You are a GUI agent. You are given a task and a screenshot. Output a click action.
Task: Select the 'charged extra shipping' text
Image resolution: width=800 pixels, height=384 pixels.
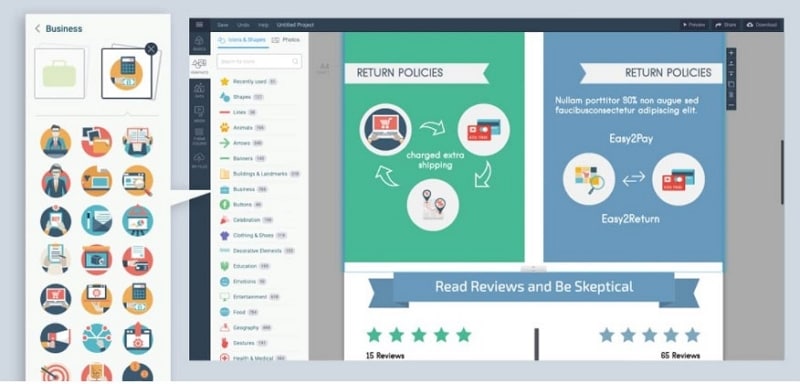point(435,160)
